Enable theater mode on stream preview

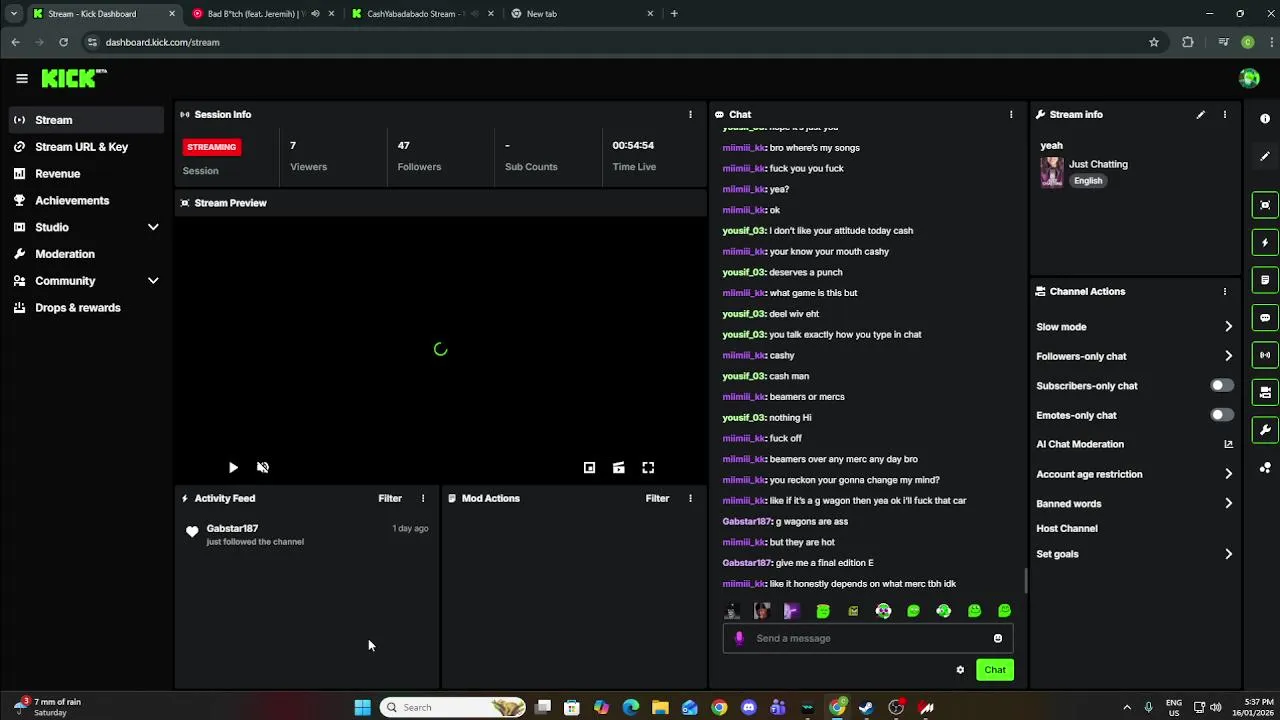tap(619, 467)
